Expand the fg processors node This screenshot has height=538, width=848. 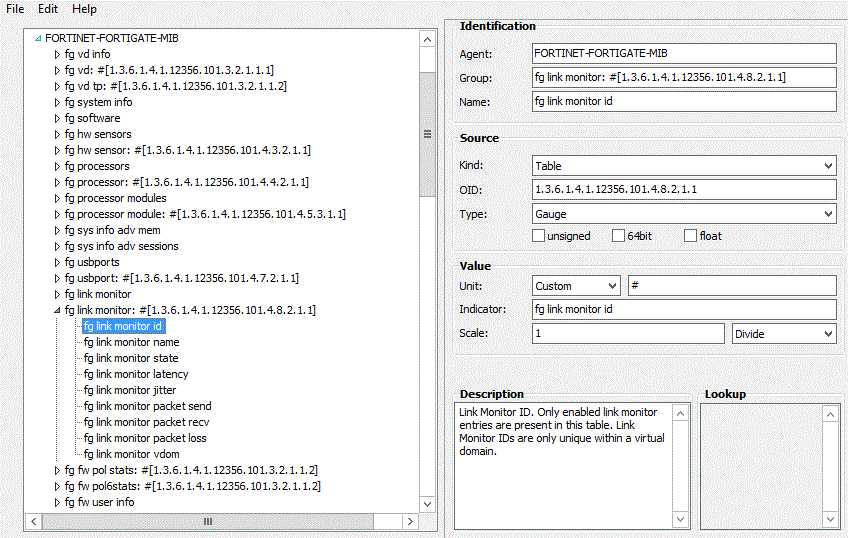pos(57,166)
